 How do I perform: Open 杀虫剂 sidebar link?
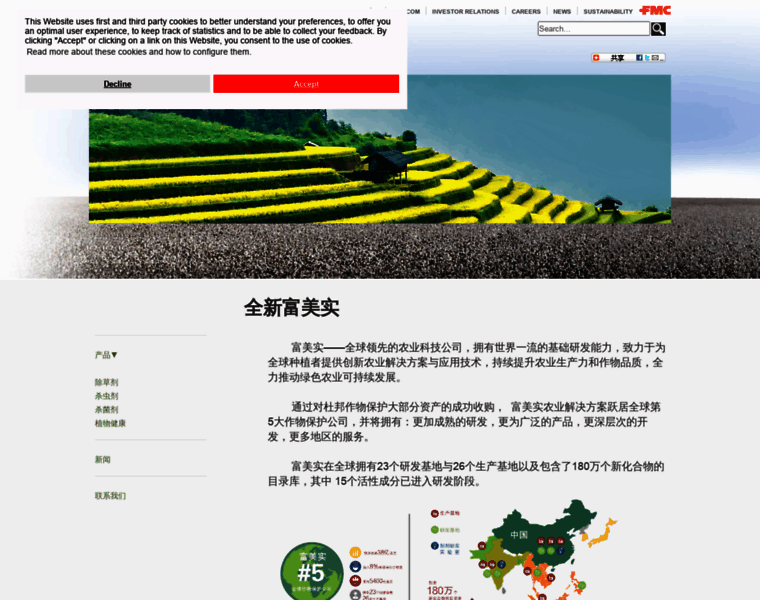106,396
